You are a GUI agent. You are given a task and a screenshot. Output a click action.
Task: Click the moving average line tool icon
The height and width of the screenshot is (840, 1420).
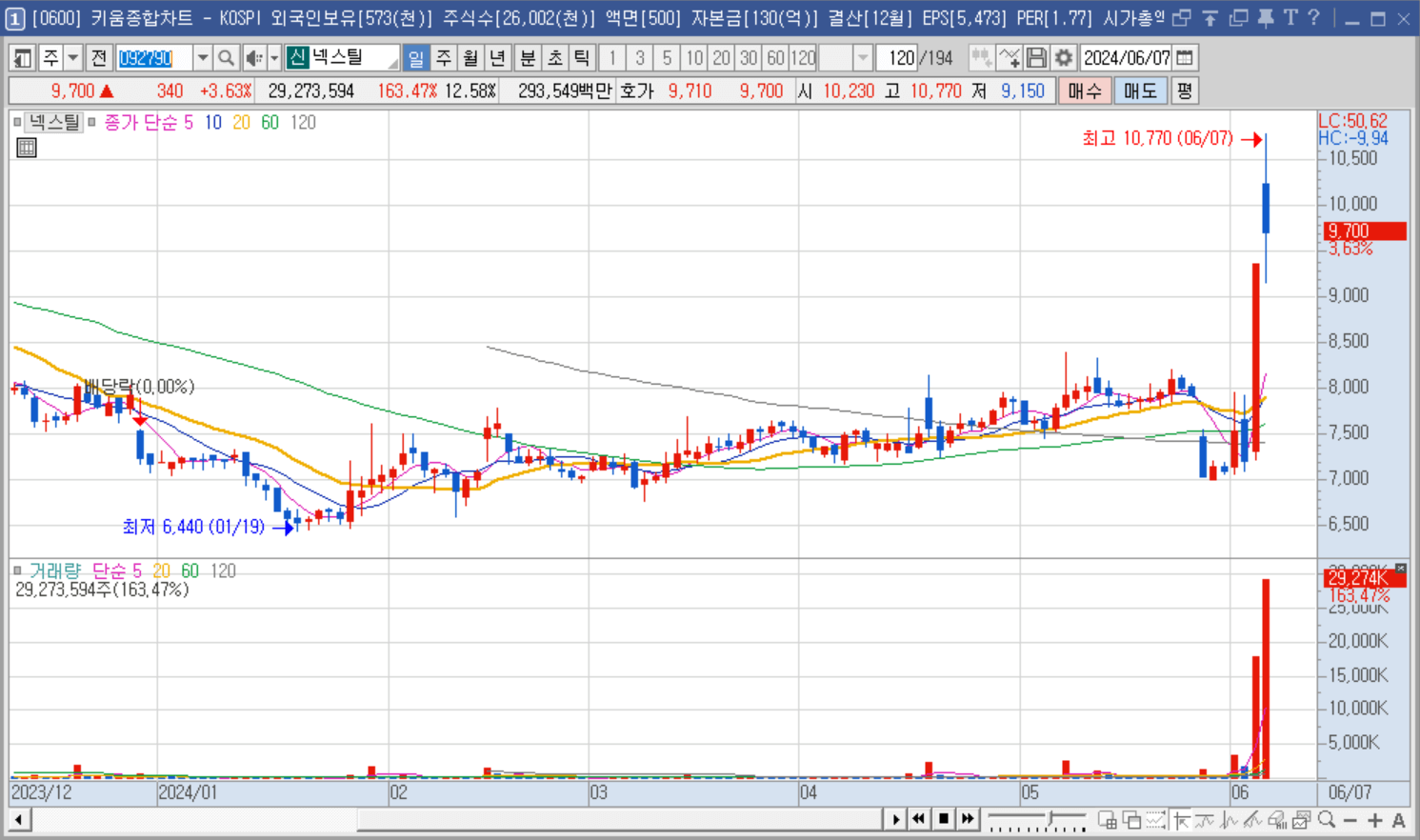(1205, 820)
